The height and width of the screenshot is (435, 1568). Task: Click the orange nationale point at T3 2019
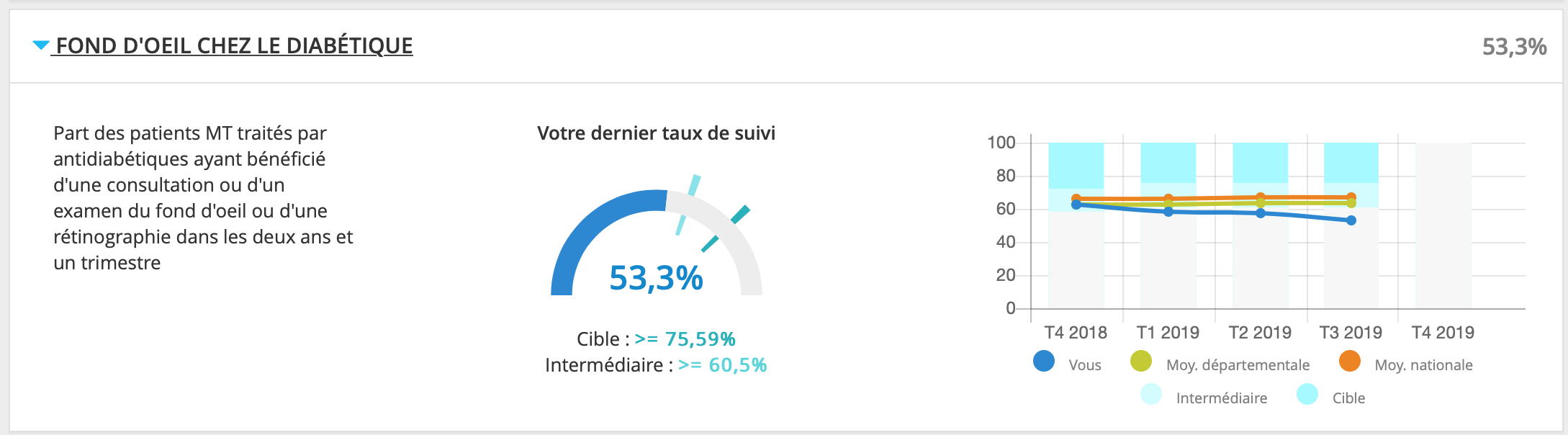point(1351,197)
